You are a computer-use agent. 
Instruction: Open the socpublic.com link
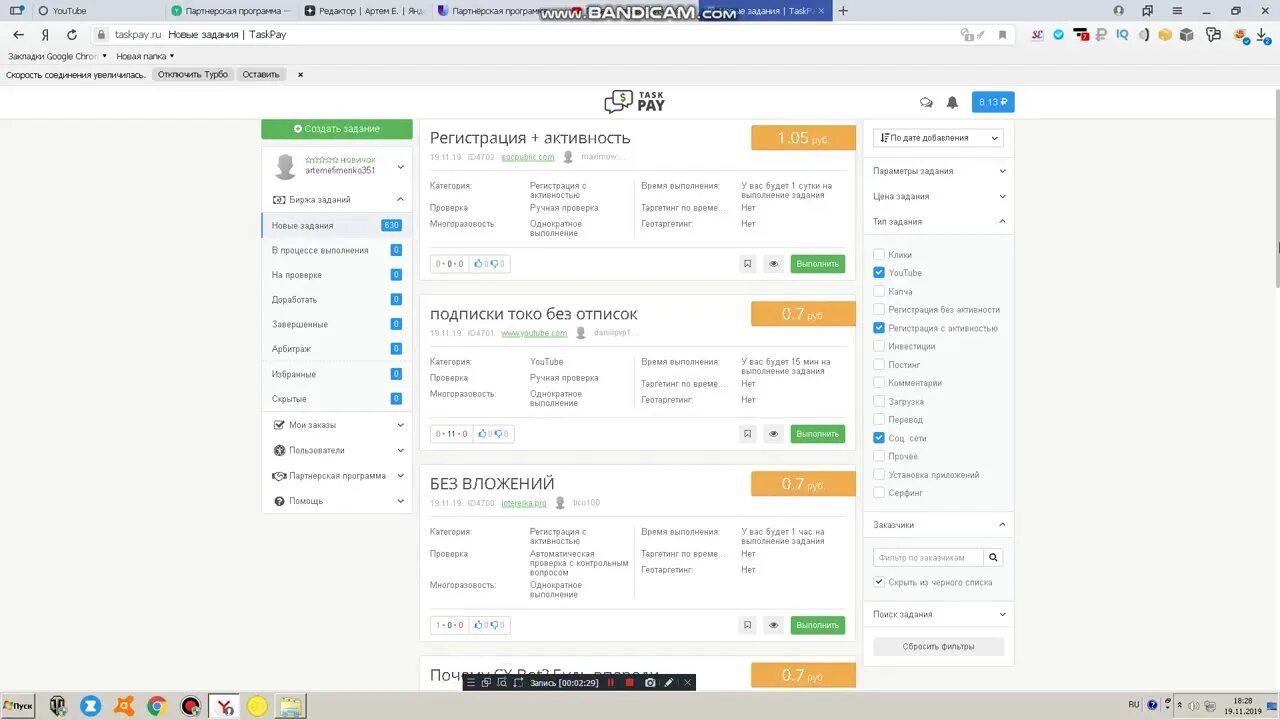[x=528, y=157]
